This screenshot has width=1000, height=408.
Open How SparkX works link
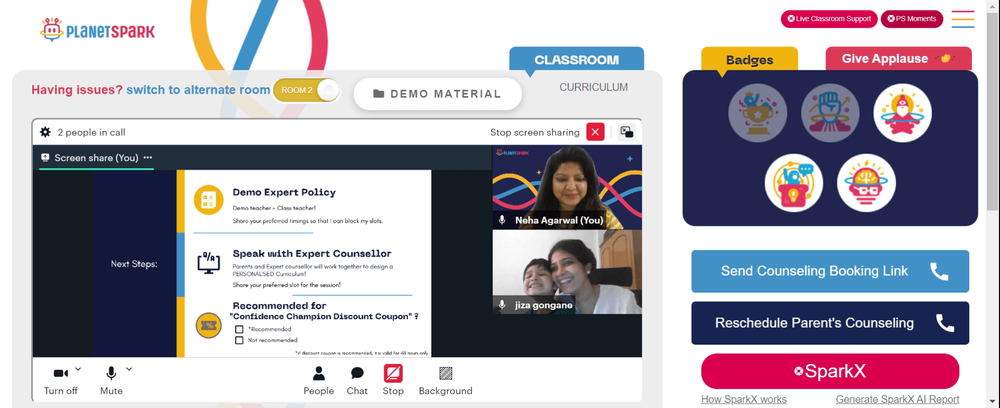(744, 400)
